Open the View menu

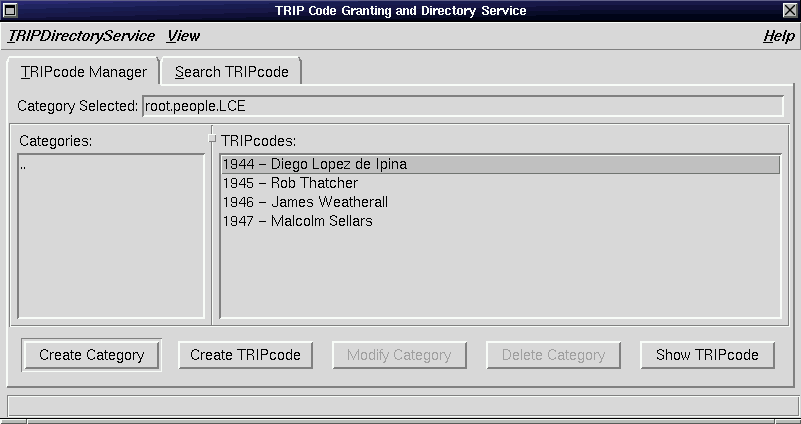[183, 36]
